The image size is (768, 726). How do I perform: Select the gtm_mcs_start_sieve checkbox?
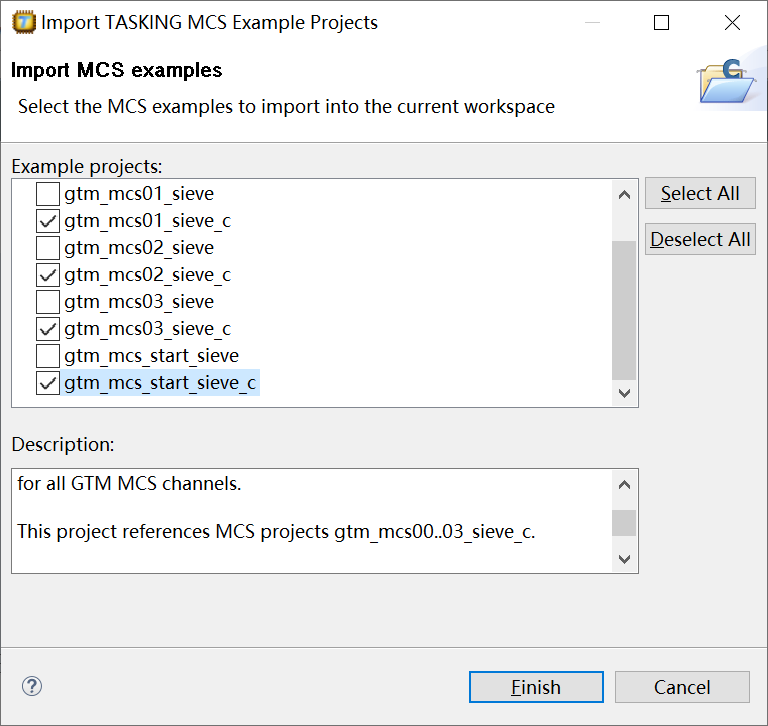click(x=48, y=356)
